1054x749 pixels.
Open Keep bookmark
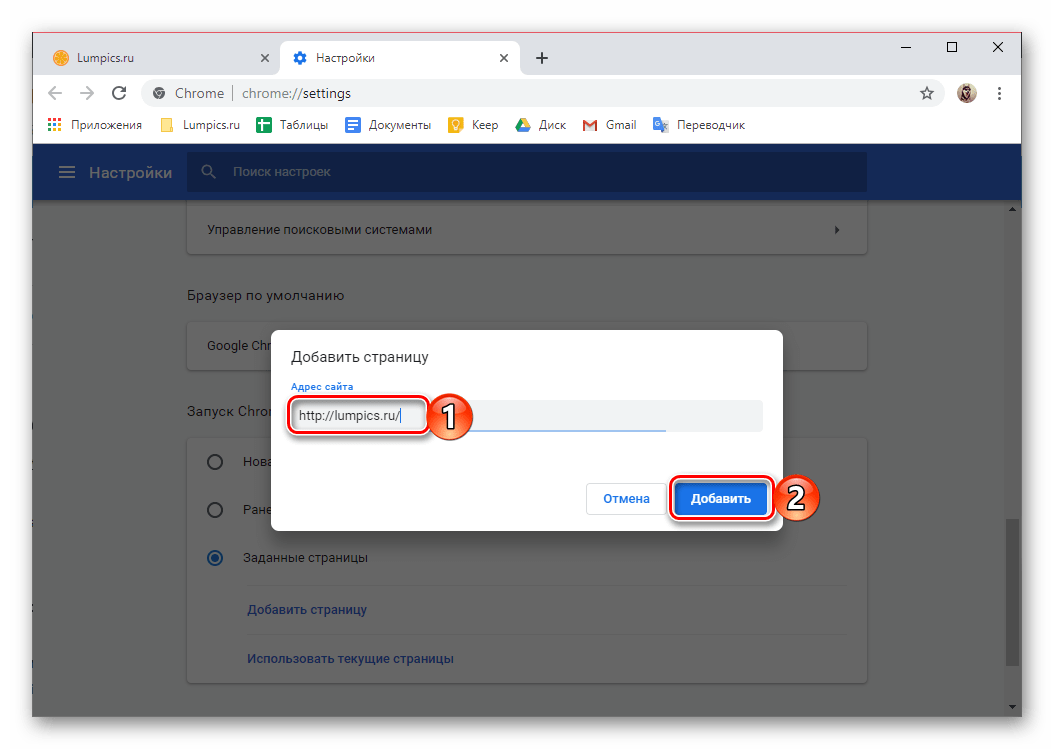[x=473, y=125]
